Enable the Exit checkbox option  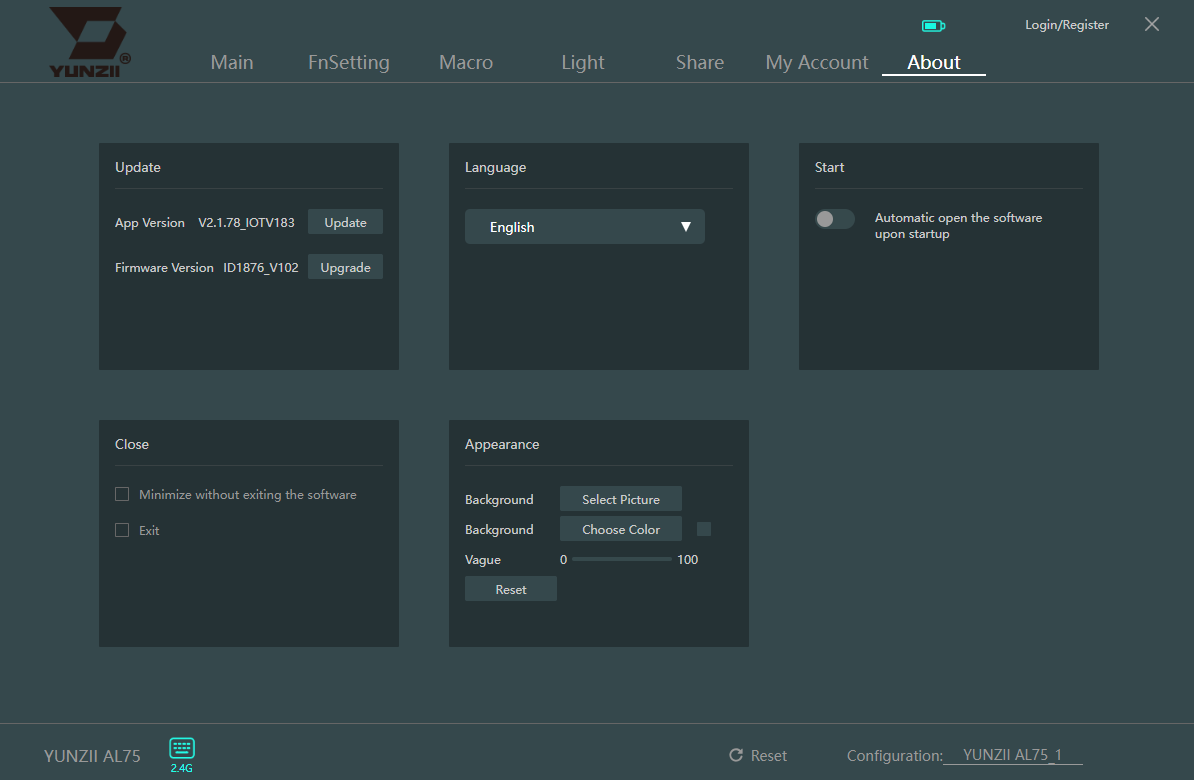(x=122, y=530)
